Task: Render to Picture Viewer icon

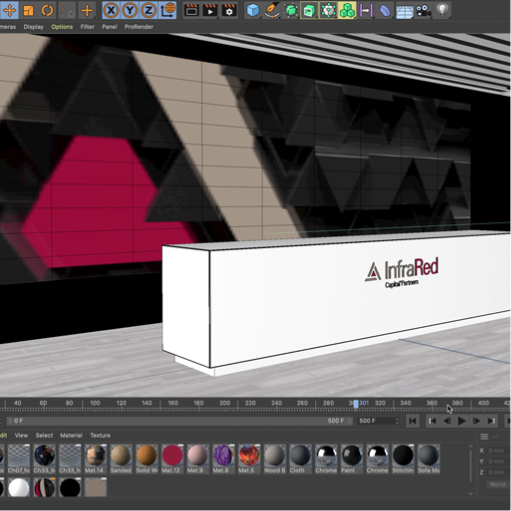Action: coord(210,10)
